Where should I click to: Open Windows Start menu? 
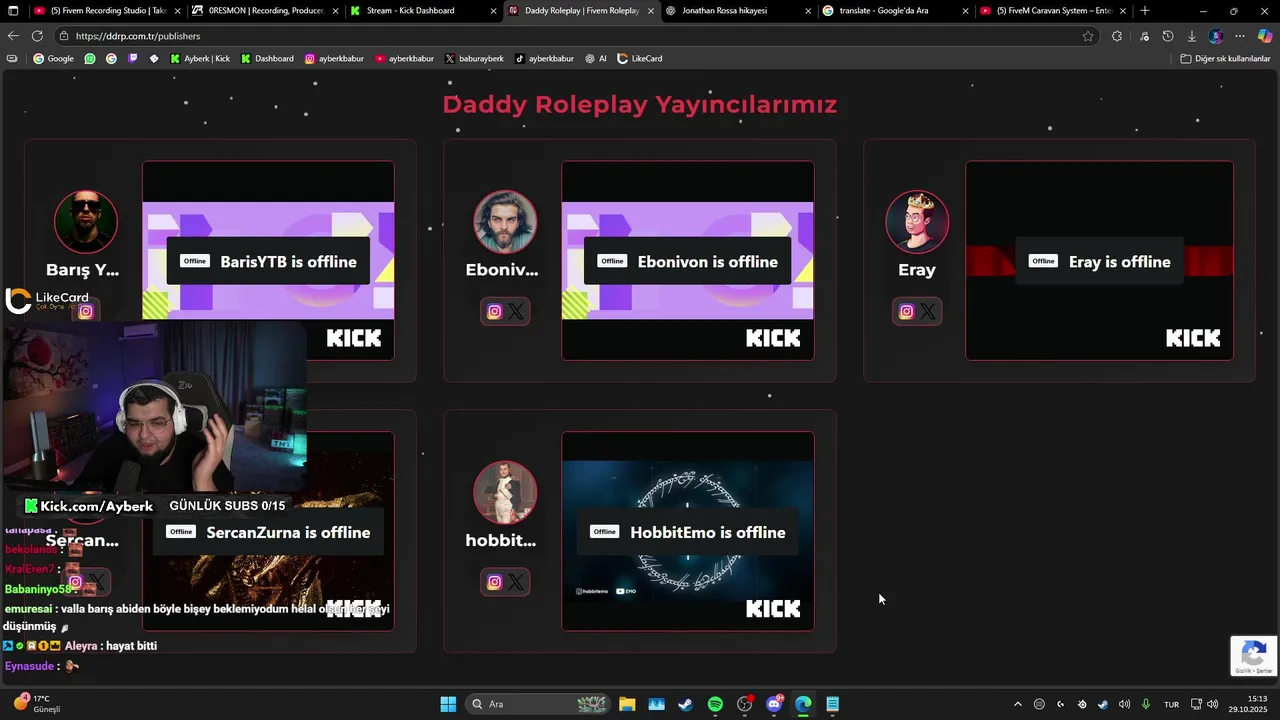[448, 704]
